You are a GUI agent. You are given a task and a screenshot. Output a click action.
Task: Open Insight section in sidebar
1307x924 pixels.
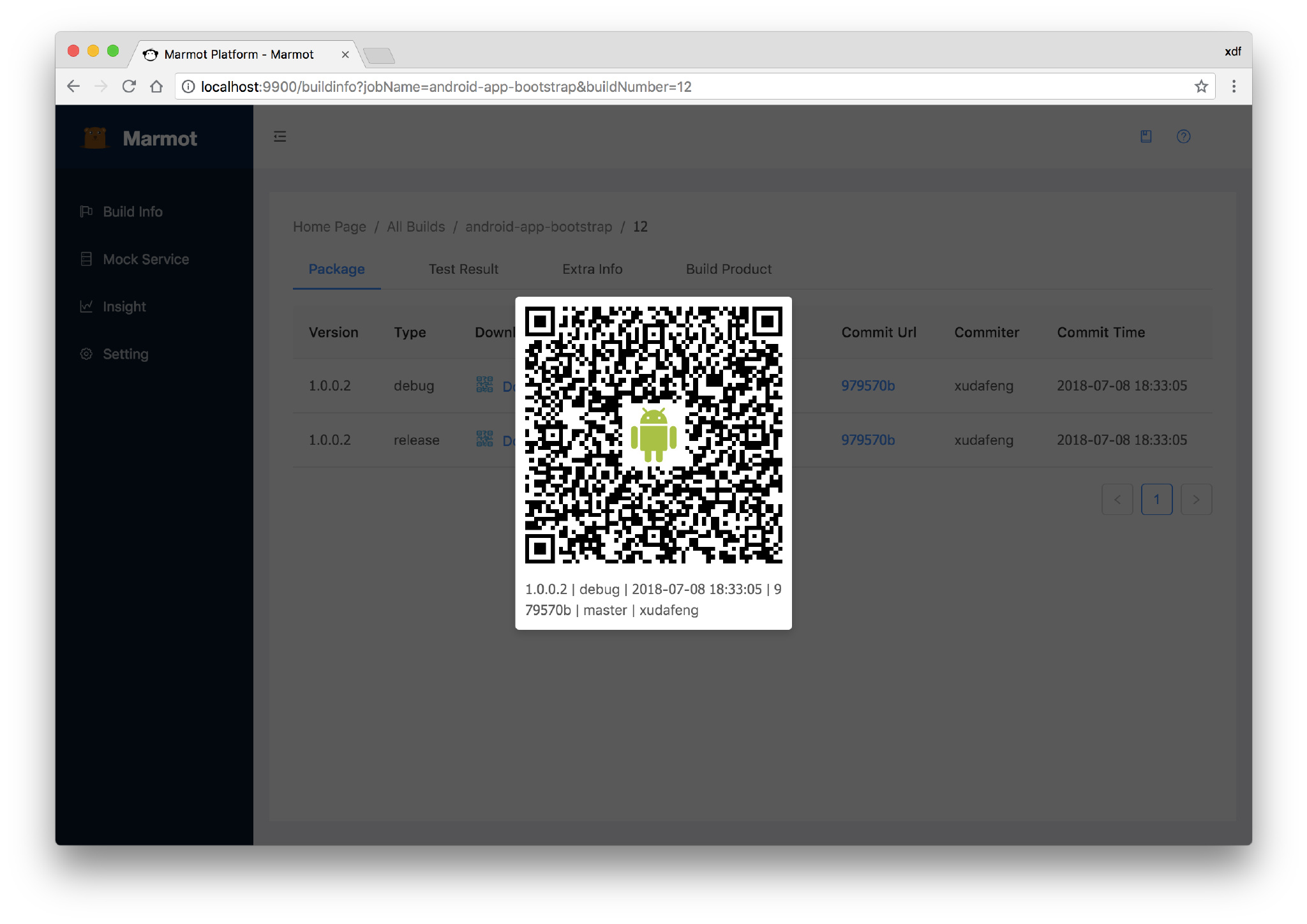click(125, 306)
